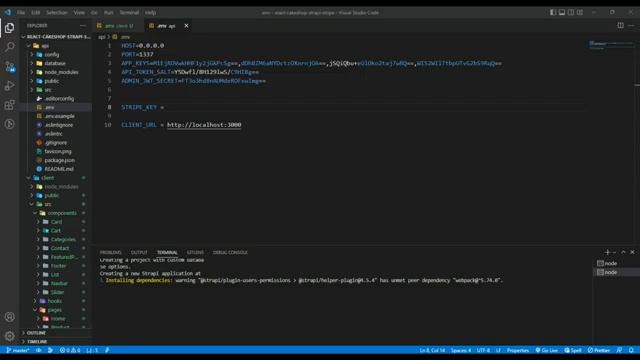
Task: Open the Search view in activity bar
Action: (9, 47)
